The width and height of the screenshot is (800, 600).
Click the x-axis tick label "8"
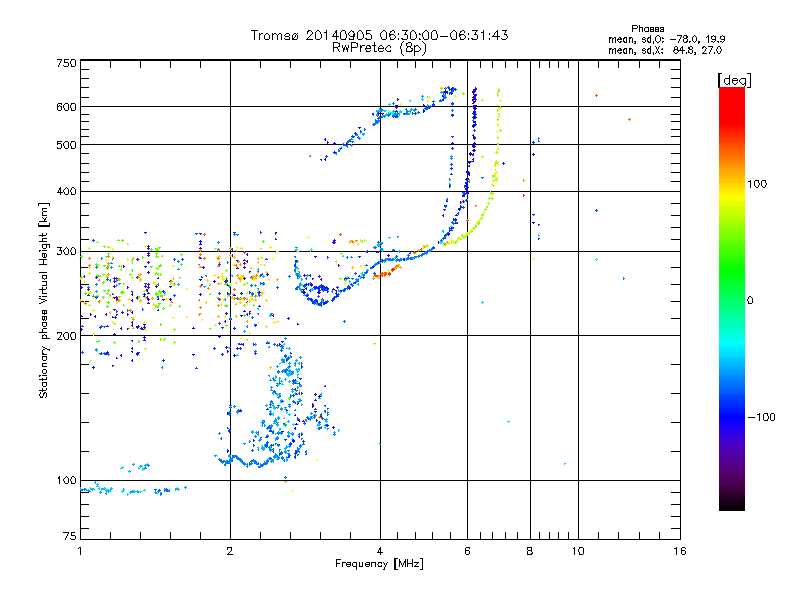[530, 551]
